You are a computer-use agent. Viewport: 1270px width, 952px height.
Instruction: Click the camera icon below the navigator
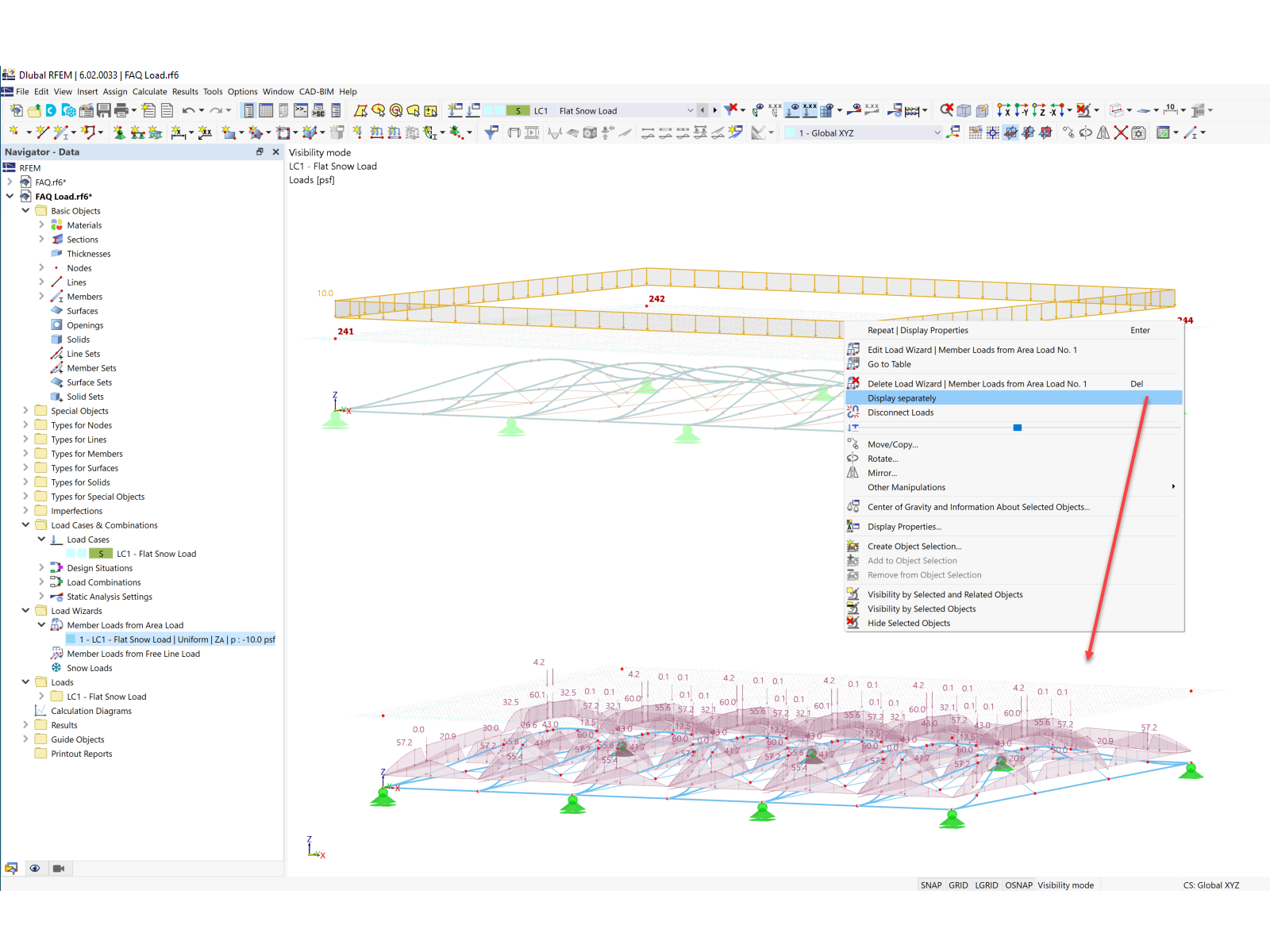[59, 868]
